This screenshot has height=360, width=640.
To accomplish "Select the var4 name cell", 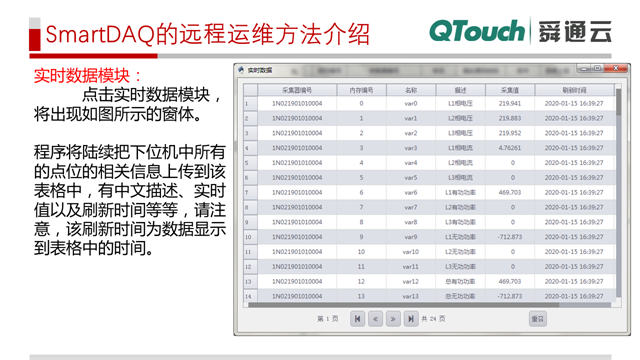I will (x=411, y=163).
